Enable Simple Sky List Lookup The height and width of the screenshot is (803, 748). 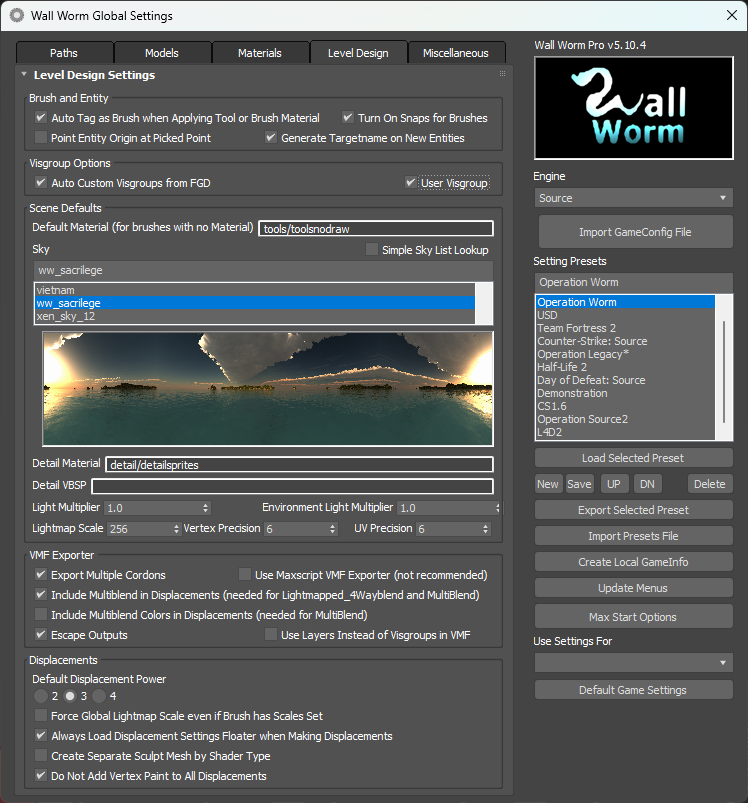372,249
